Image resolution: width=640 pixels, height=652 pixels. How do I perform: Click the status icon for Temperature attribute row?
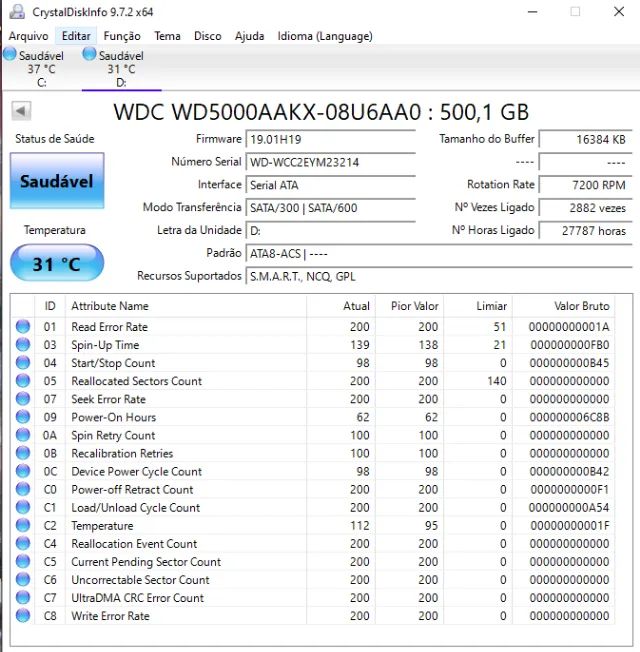point(23,525)
